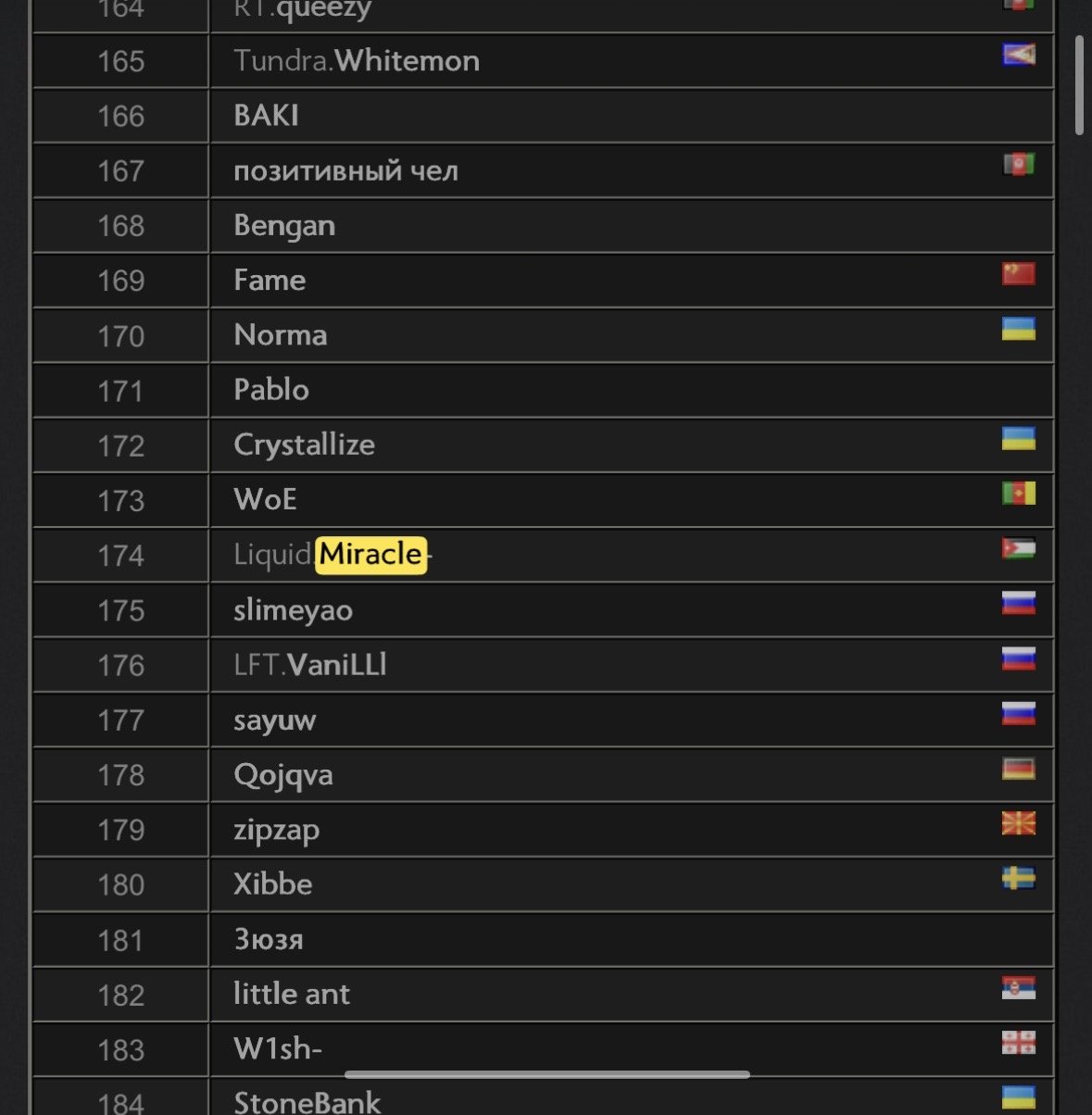Screen dimensions: 1092x1115
Task: Click the China flag beside Fame
Action: coord(1018,274)
